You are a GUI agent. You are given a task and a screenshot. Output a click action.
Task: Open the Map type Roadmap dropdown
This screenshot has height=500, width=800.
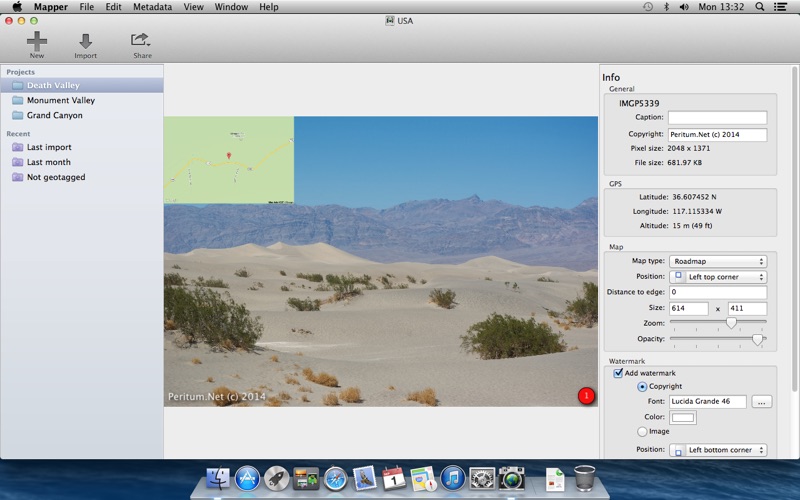pos(718,261)
